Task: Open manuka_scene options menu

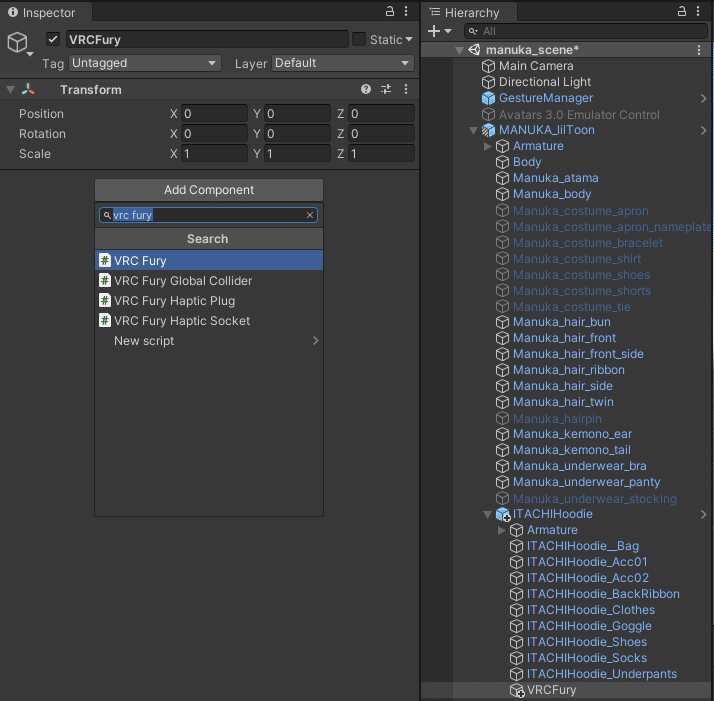Action: 699,50
